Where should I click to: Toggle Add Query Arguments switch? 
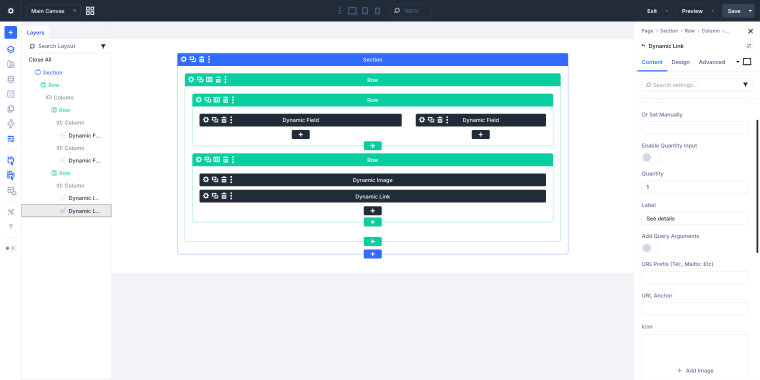pos(651,248)
